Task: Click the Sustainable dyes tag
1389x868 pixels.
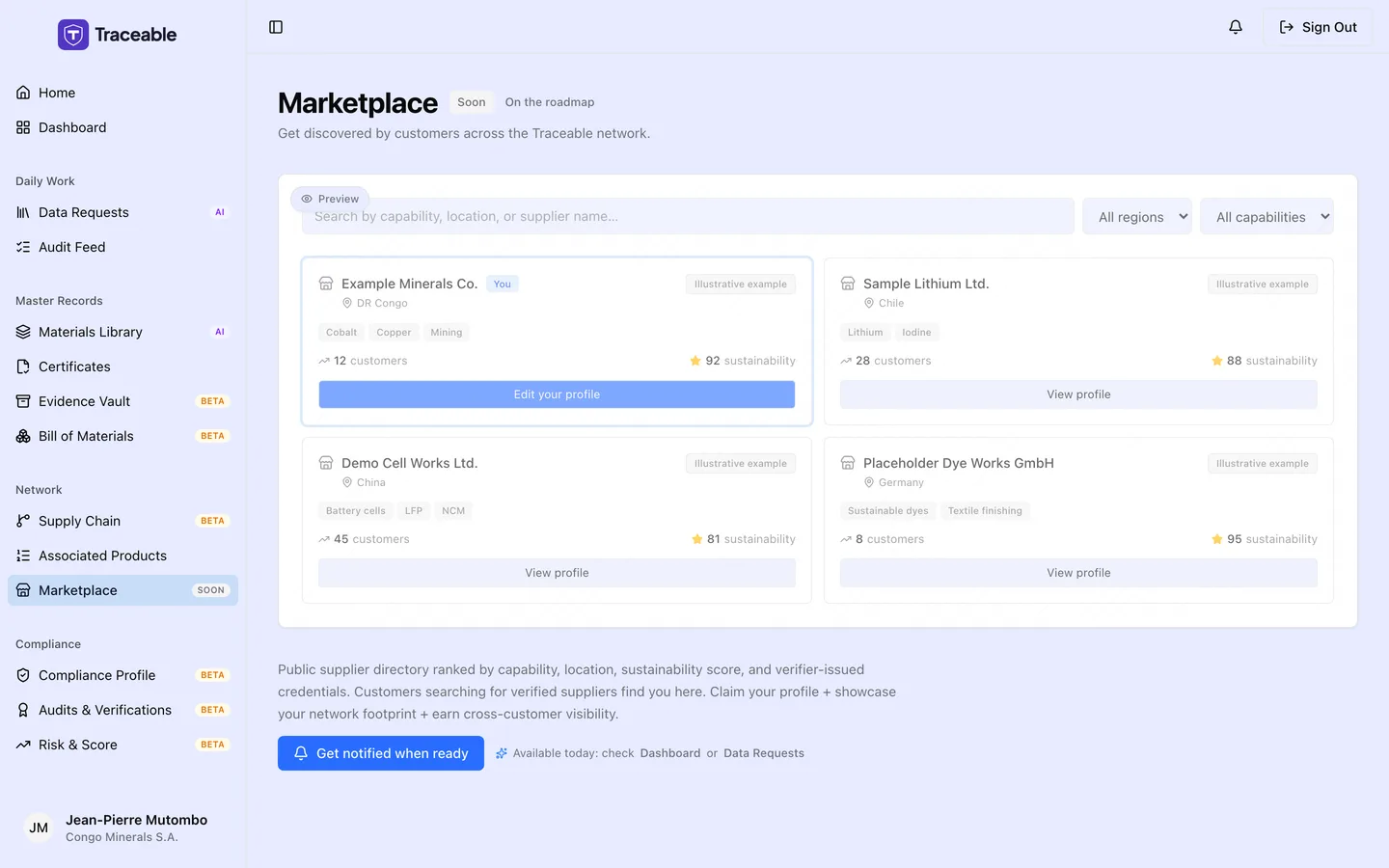Action: click(x=887, y=511)
